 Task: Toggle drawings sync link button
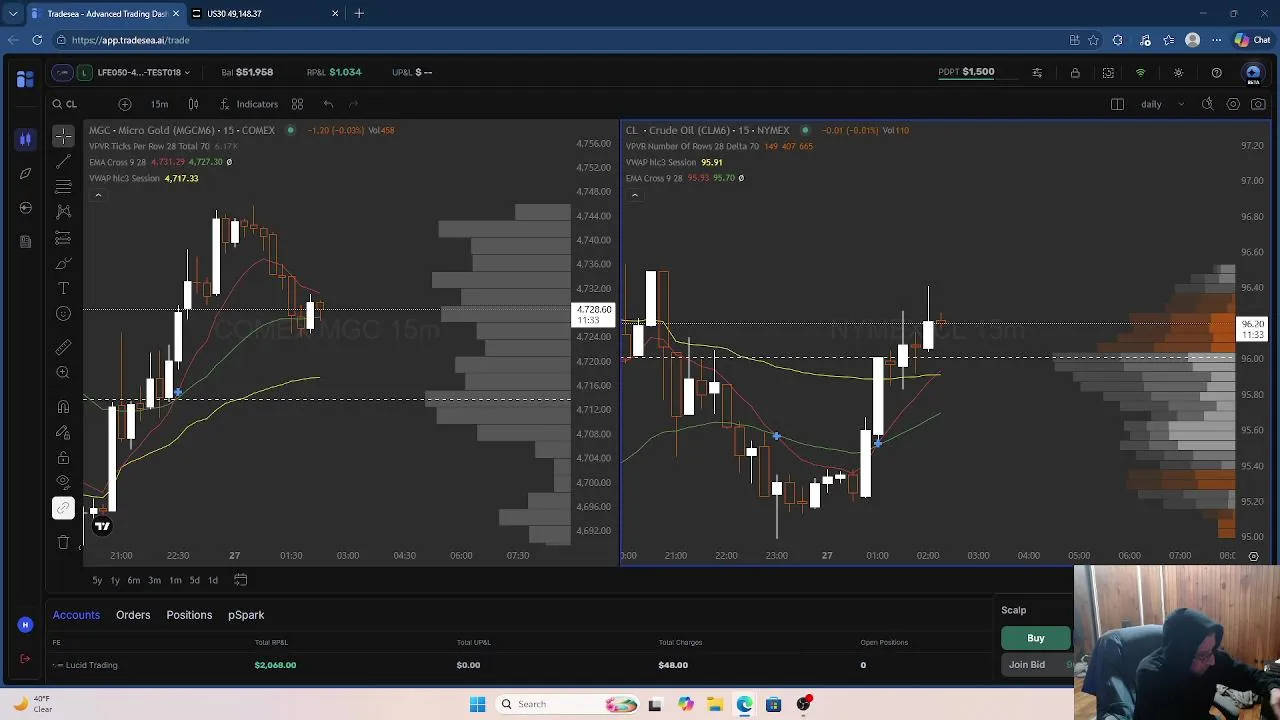click(63, 508)
